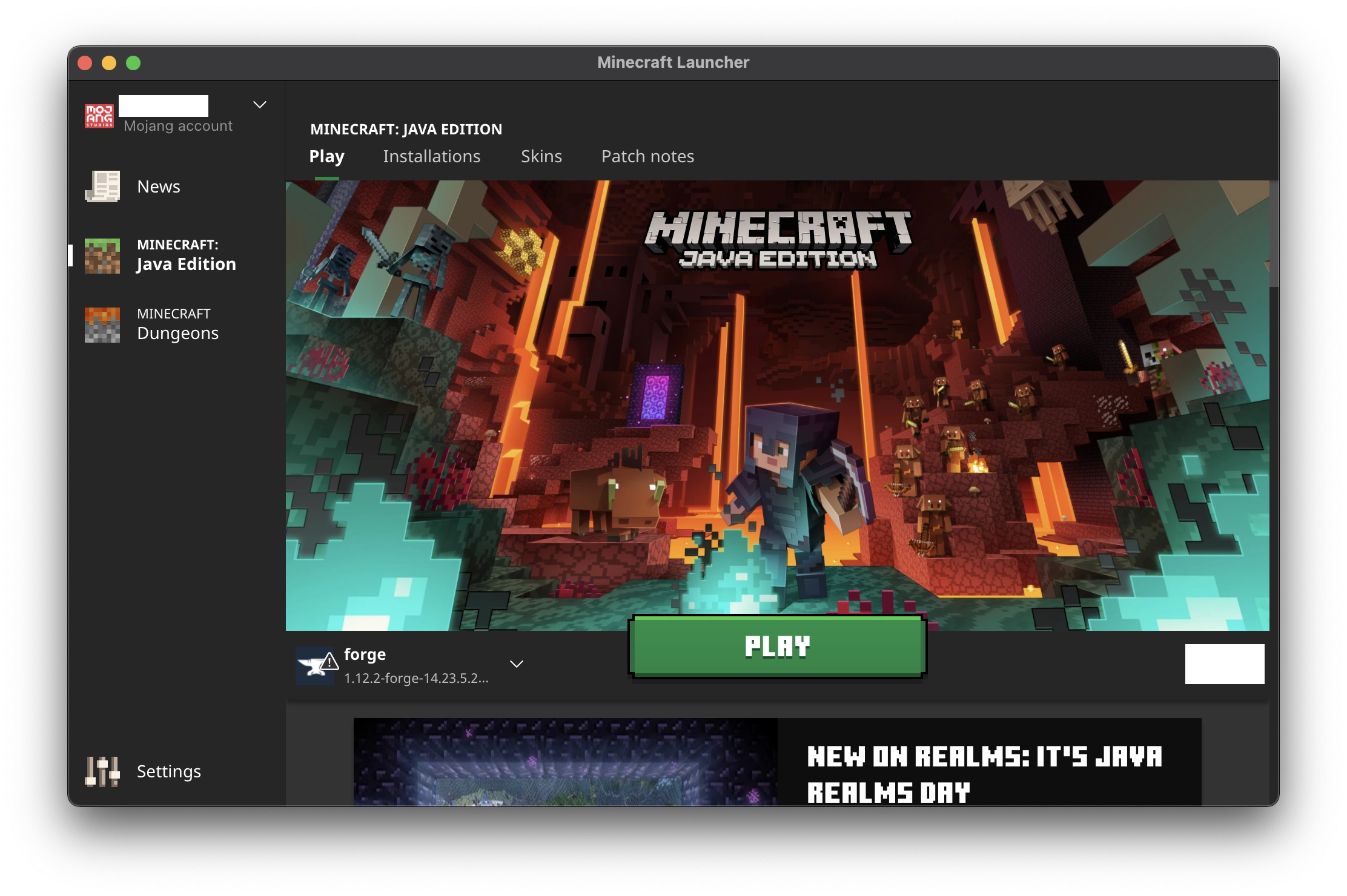Viewport: 1347px width, 896px height.
Task: View the Patch notes tab
Action: pyautogui.click(x=647, y=156)
